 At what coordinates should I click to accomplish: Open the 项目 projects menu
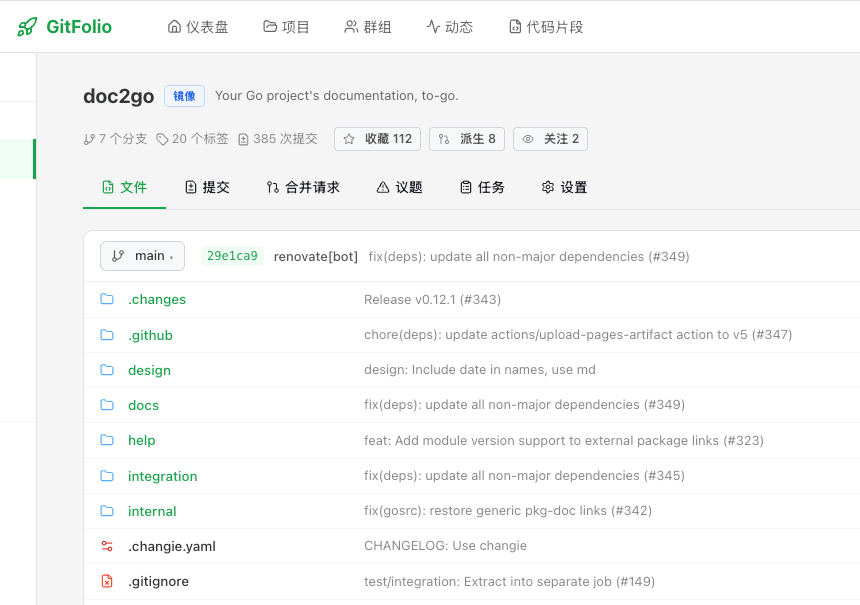286,26
